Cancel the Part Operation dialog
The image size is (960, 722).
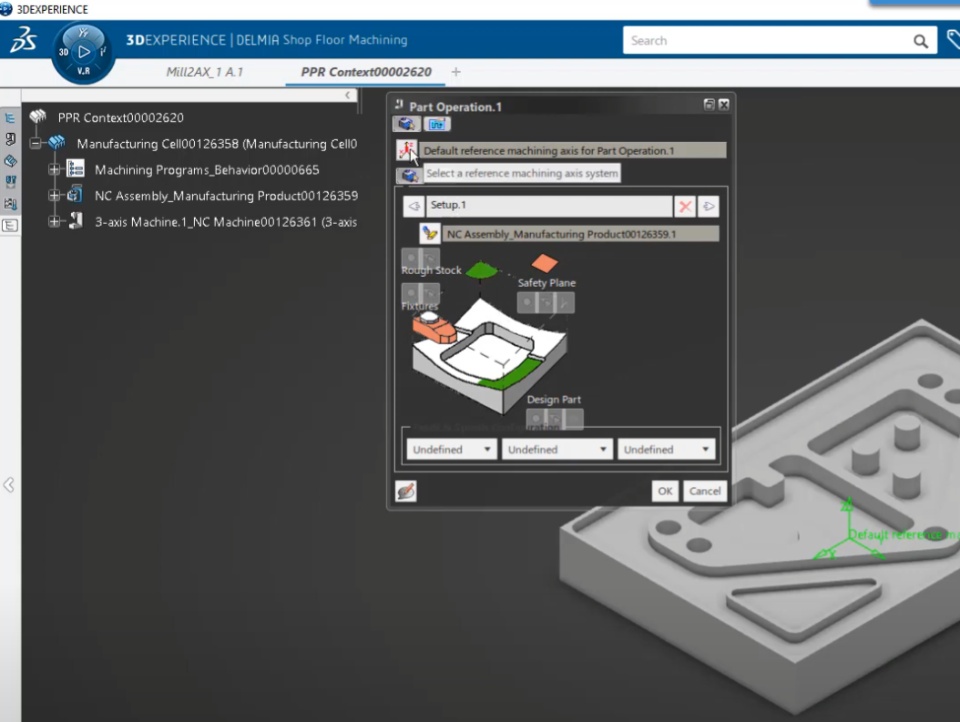(x=705, y=491)
